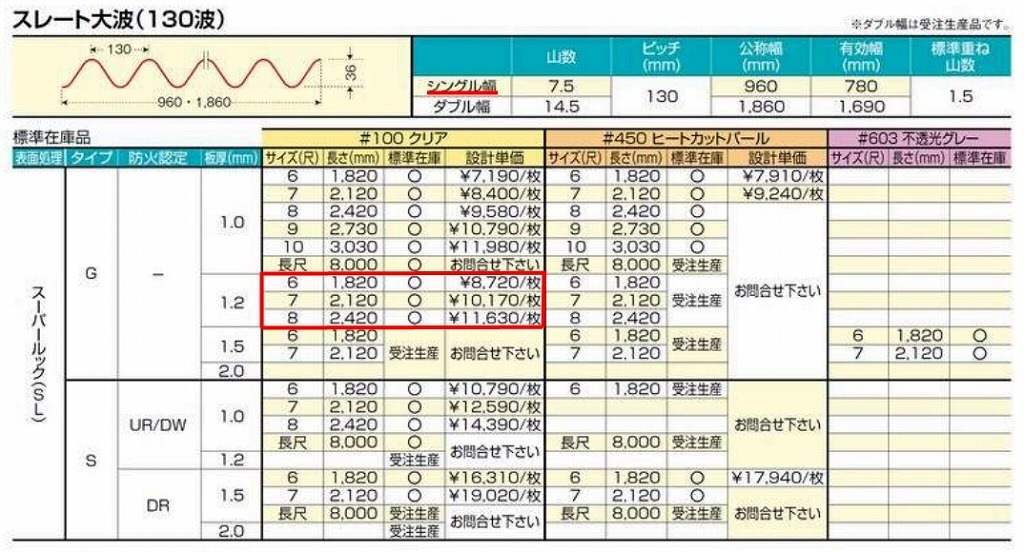Click the ¥8,720/枚 price cell
Image resolution: width=1024 pixels, height=552 pixels.
pos(494,284)
